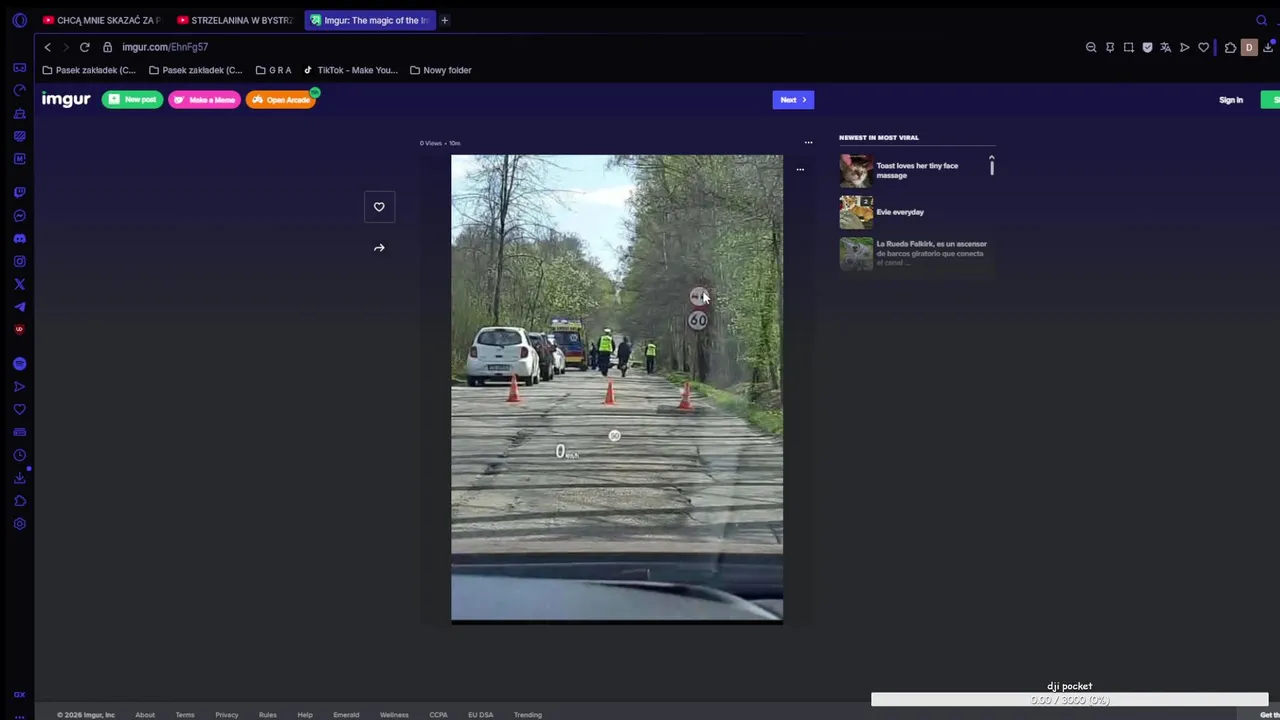
Task: Reload the current imgur page
Action: (85, 47)
